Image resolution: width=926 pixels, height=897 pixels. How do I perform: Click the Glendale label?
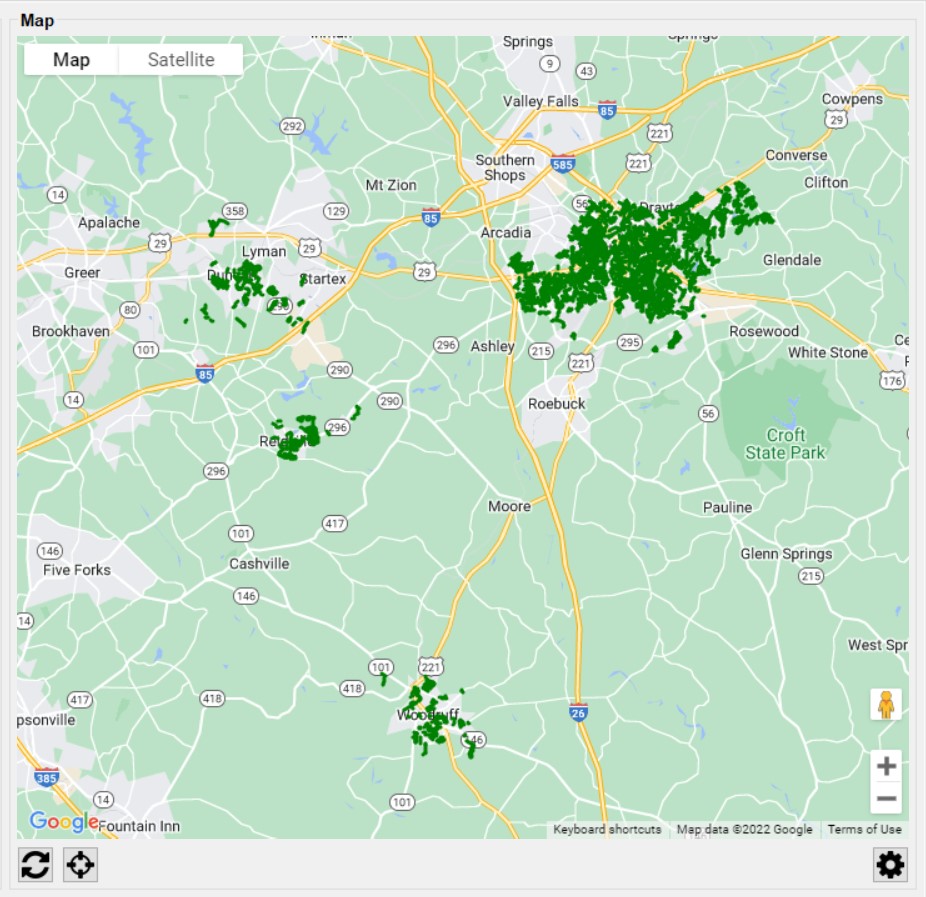[792, 260]
